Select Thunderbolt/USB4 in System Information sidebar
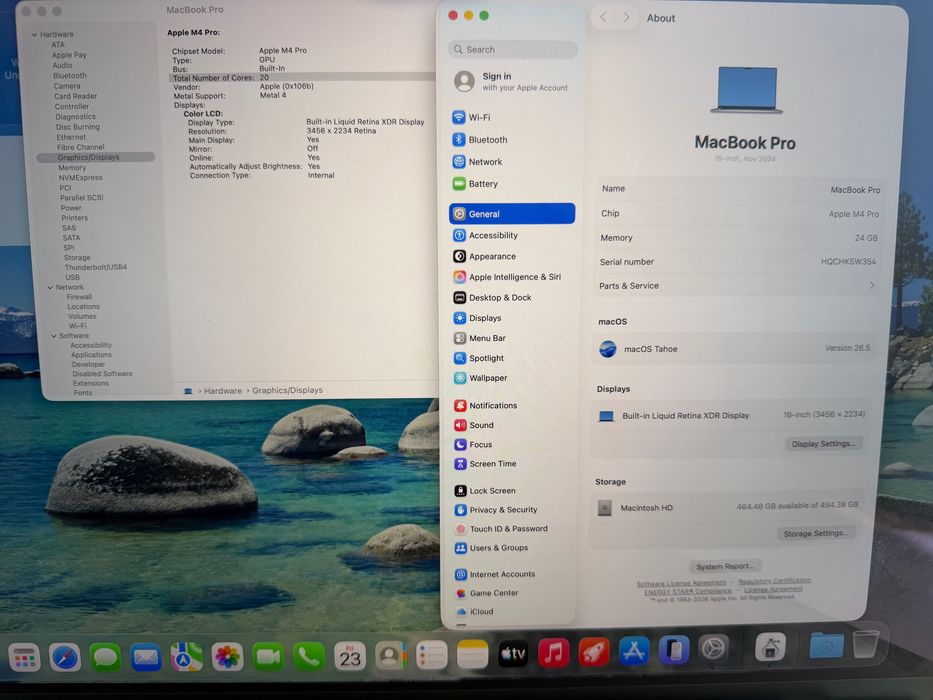933x700 pixels. click(96, 267)
